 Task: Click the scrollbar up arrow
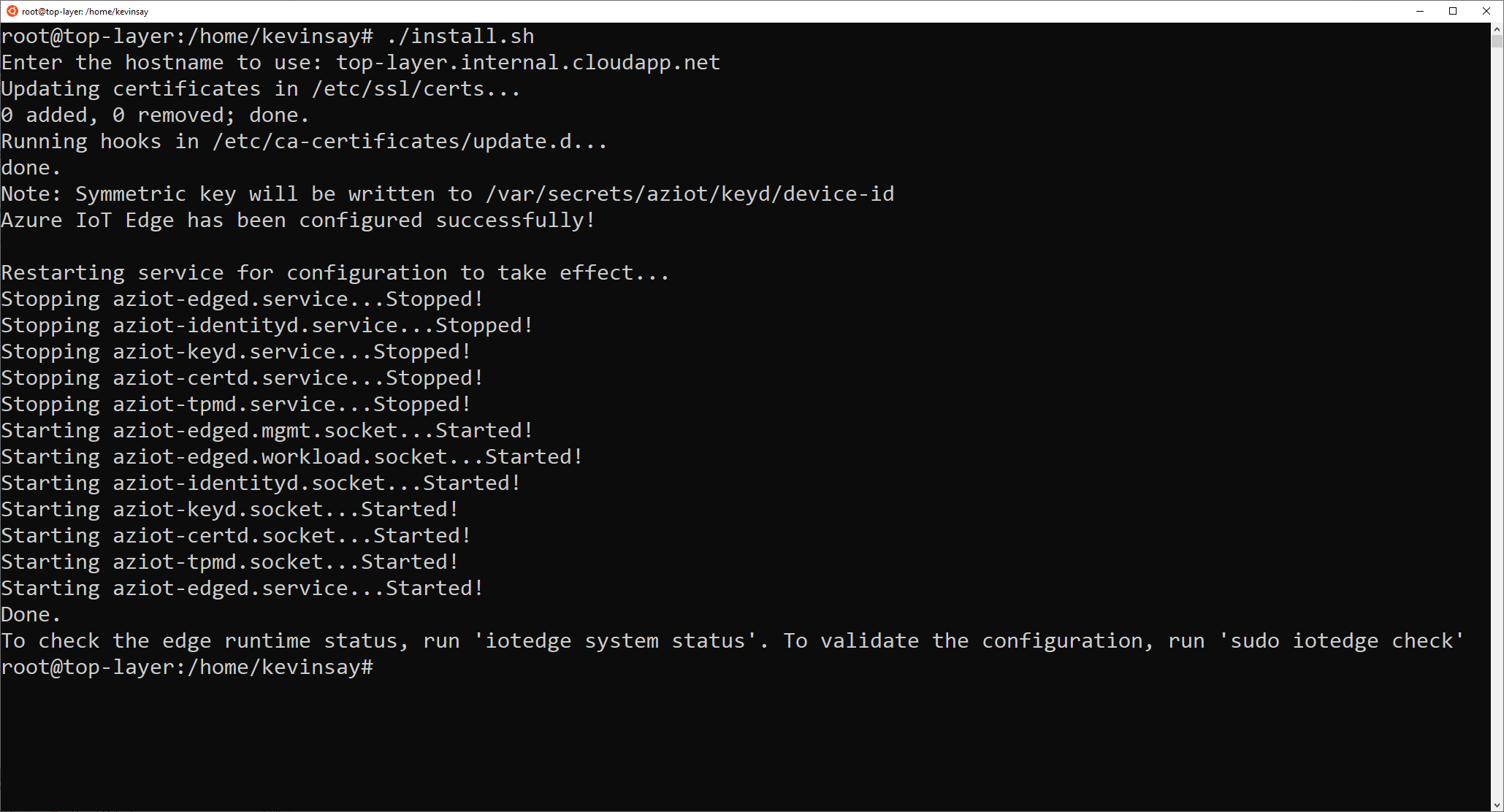point(1496,29)
